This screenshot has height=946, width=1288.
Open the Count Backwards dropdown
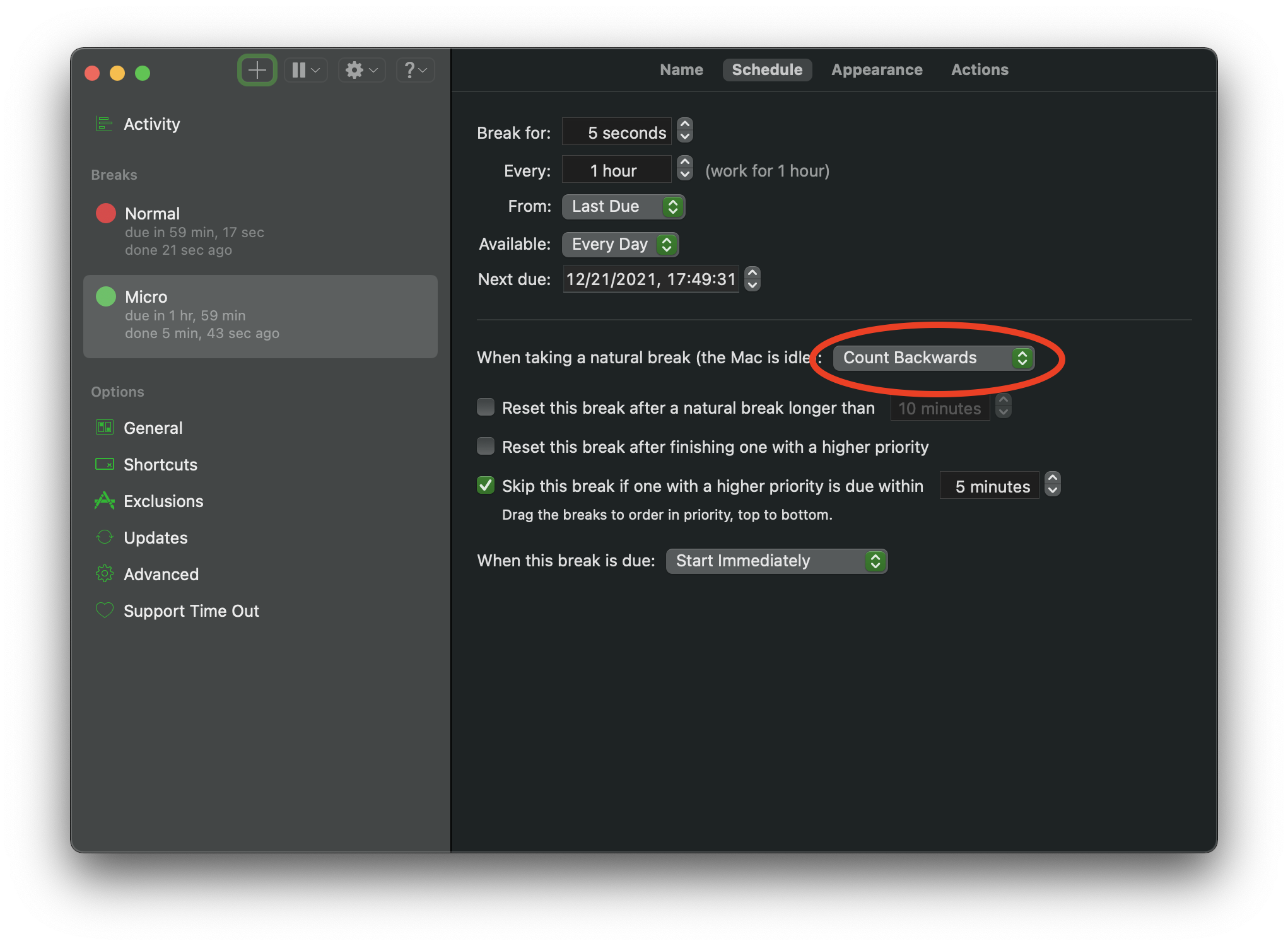coord(934,358)
